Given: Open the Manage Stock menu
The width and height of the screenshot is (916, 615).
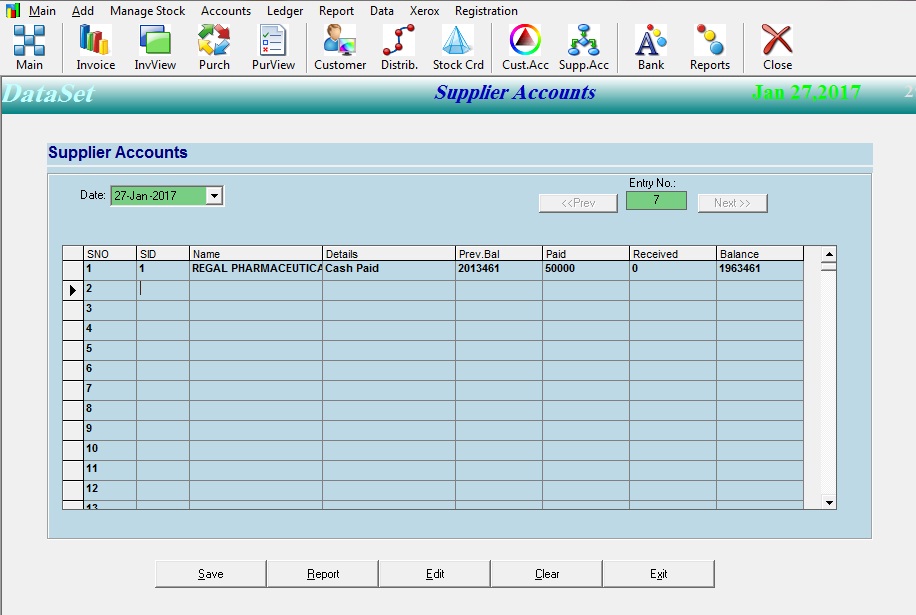Looking at the screenshot, I should 147,11.
